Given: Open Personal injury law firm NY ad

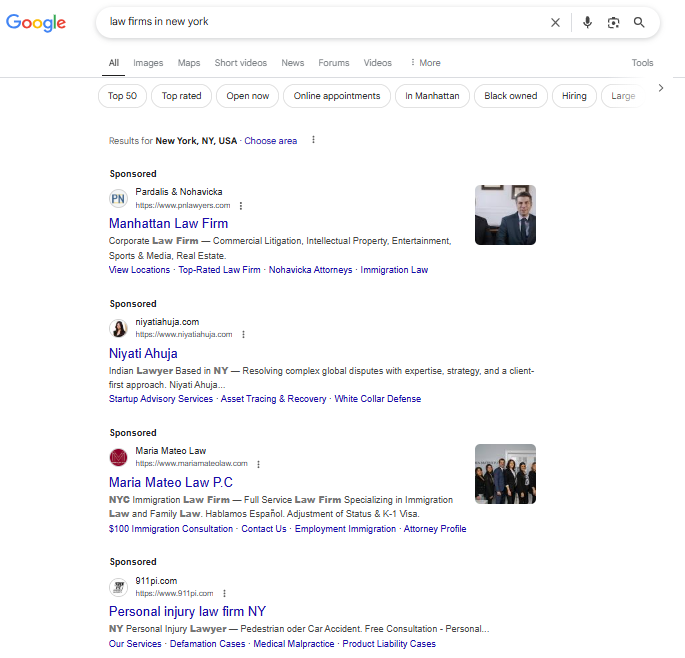Looking at the screenshot, I should (x=187, y=611).
